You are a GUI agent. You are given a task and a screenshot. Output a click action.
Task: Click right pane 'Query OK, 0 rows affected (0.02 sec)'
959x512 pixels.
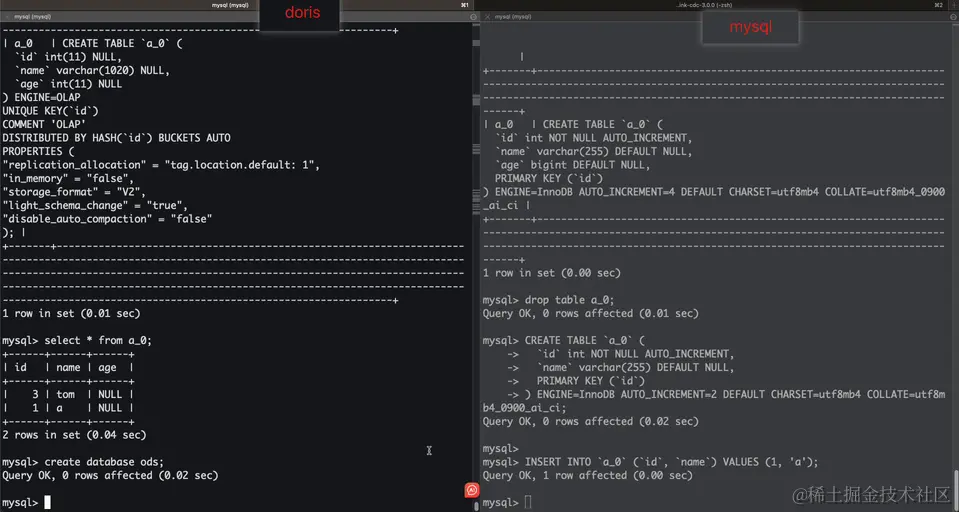coord(591,421)
